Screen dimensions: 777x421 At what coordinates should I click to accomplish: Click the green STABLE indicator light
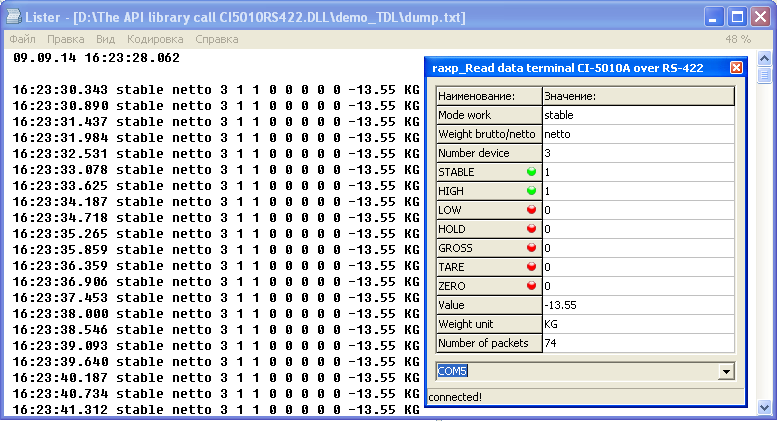[531, 171]
